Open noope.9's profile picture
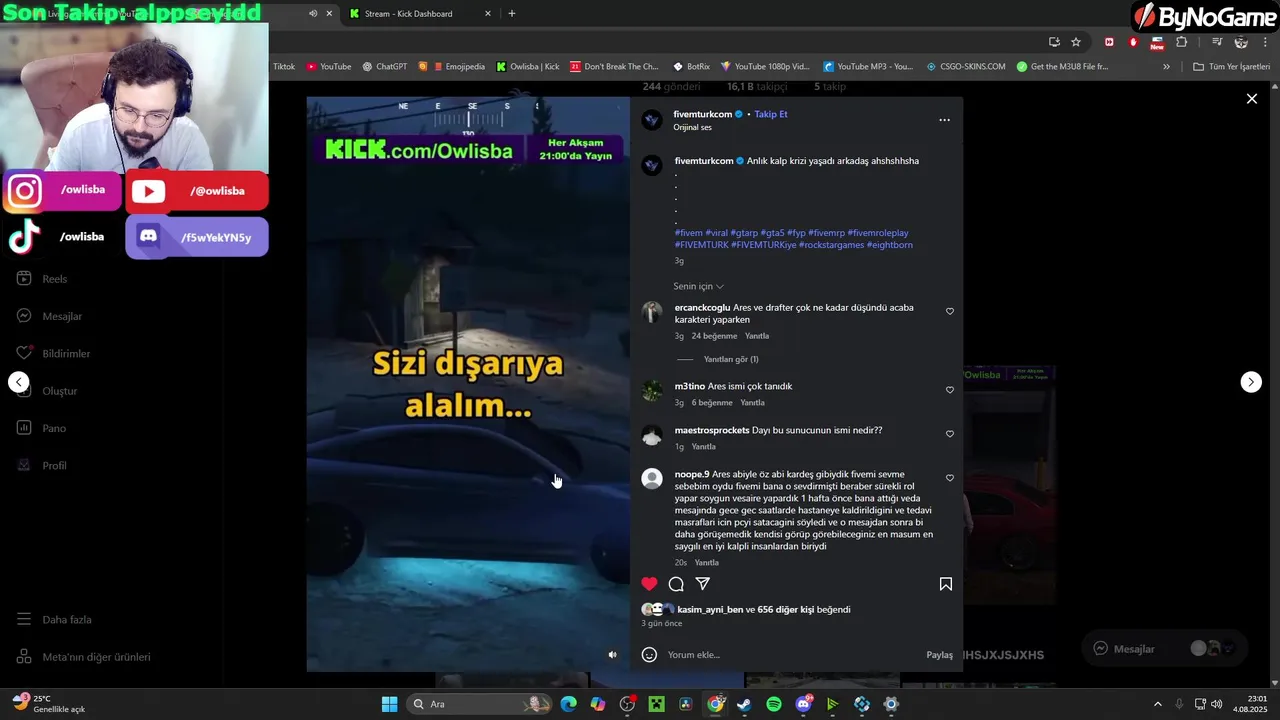Viewport: 1280px width, 720px height. tap(652, 479)
